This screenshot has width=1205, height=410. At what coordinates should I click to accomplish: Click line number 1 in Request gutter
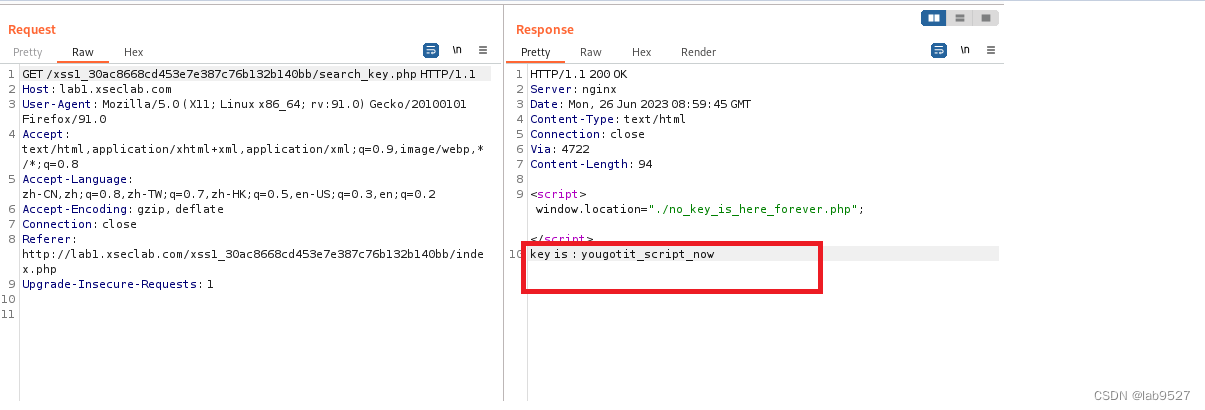tap(10, 74)
